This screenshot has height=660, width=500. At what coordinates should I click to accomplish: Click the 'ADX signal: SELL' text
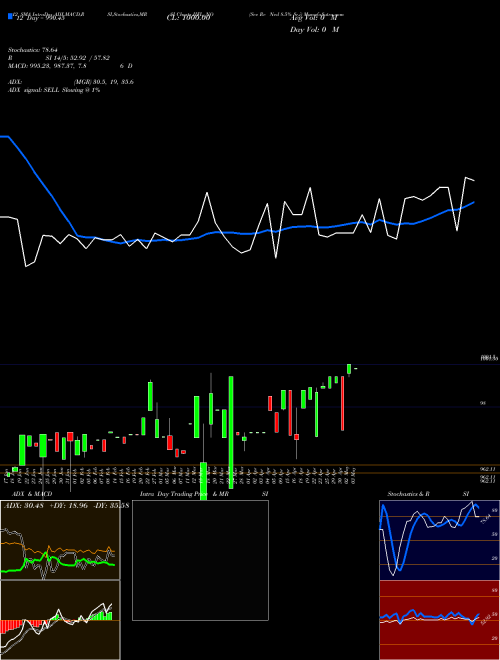34,90
